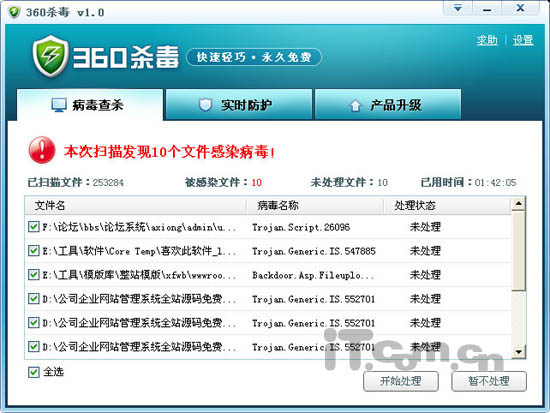
Task: Click the 被感染文件 10 count
Action: tap(223, 182)
